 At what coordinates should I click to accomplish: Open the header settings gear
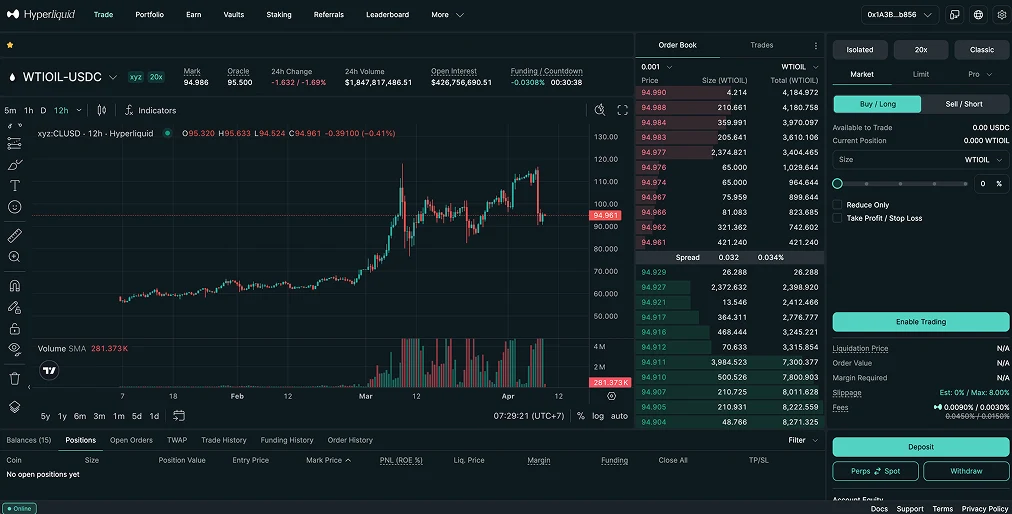[1002, 15]
